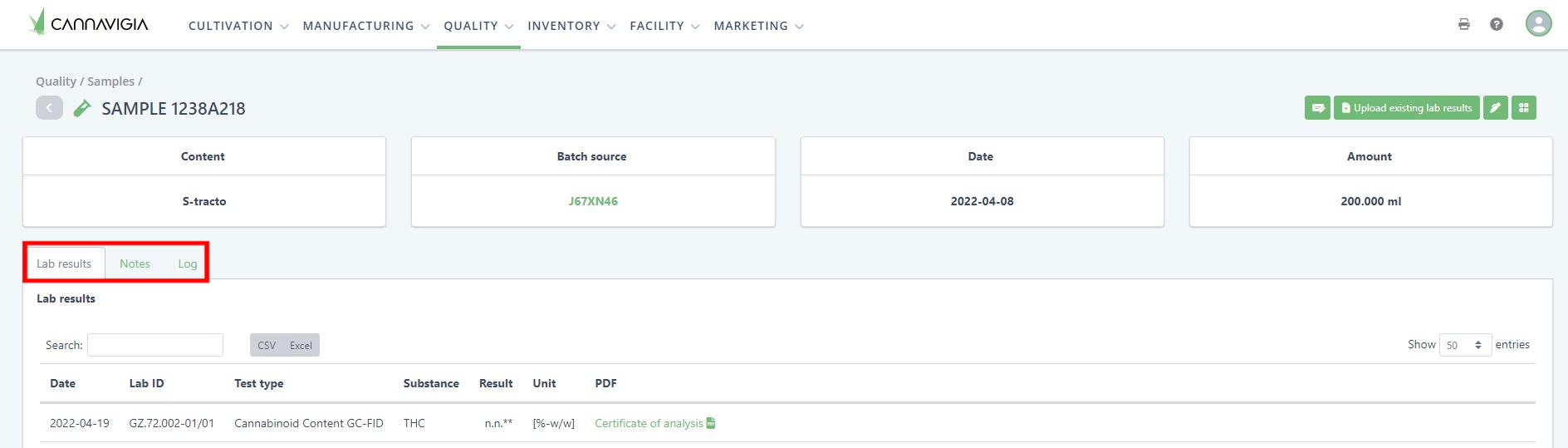Click the green pencil edit sample button
1568x448 pixels.
tap(1495, 108)
